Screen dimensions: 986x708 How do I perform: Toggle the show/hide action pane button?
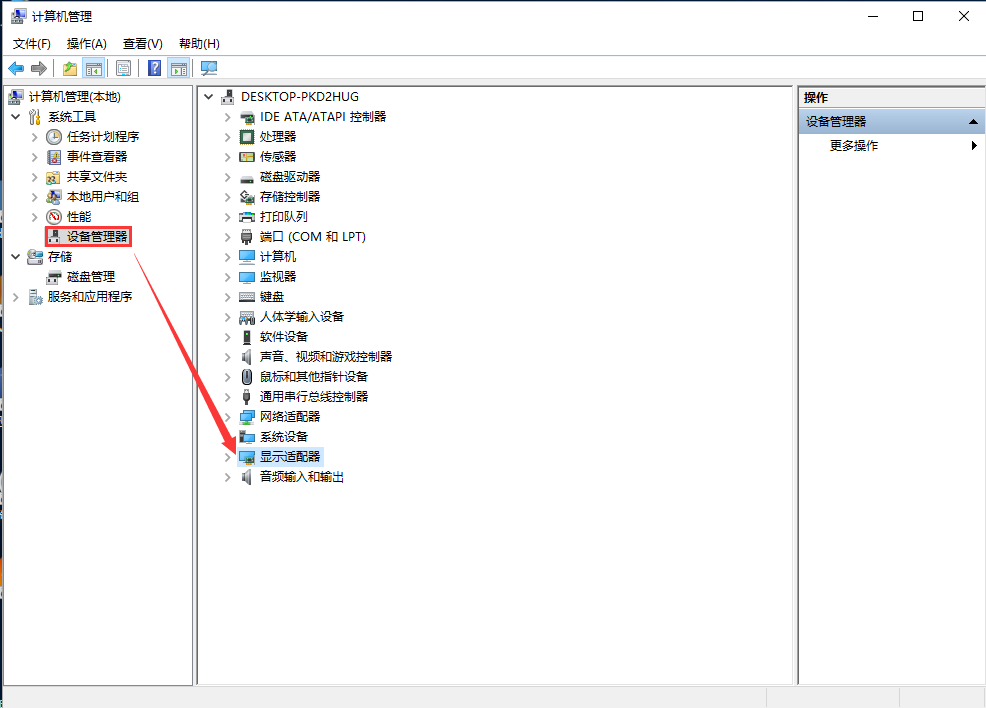pos(179,69)
